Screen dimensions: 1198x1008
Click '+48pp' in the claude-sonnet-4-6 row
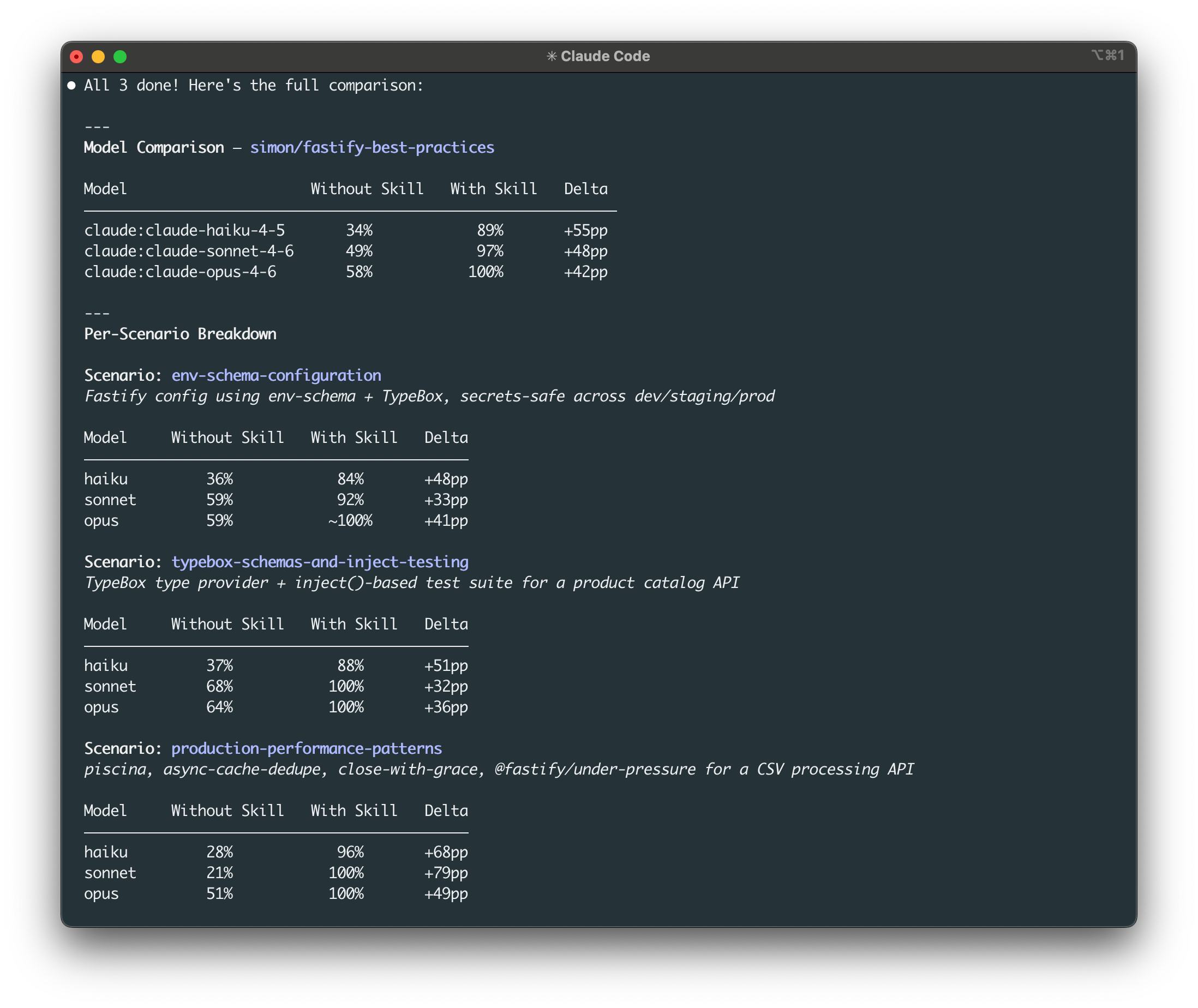point(586,251)
